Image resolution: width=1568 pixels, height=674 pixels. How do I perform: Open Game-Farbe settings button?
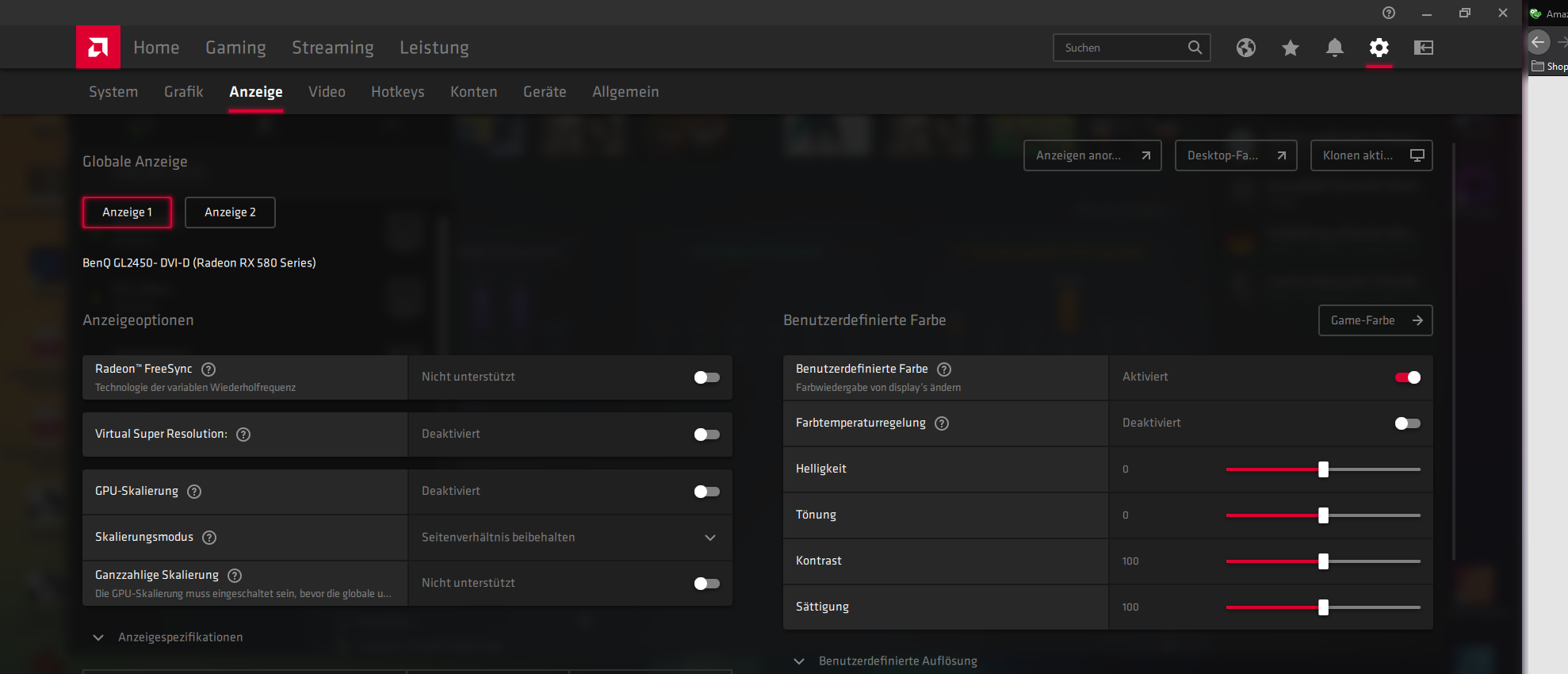pyautogui.click(x=1375, y=320)
